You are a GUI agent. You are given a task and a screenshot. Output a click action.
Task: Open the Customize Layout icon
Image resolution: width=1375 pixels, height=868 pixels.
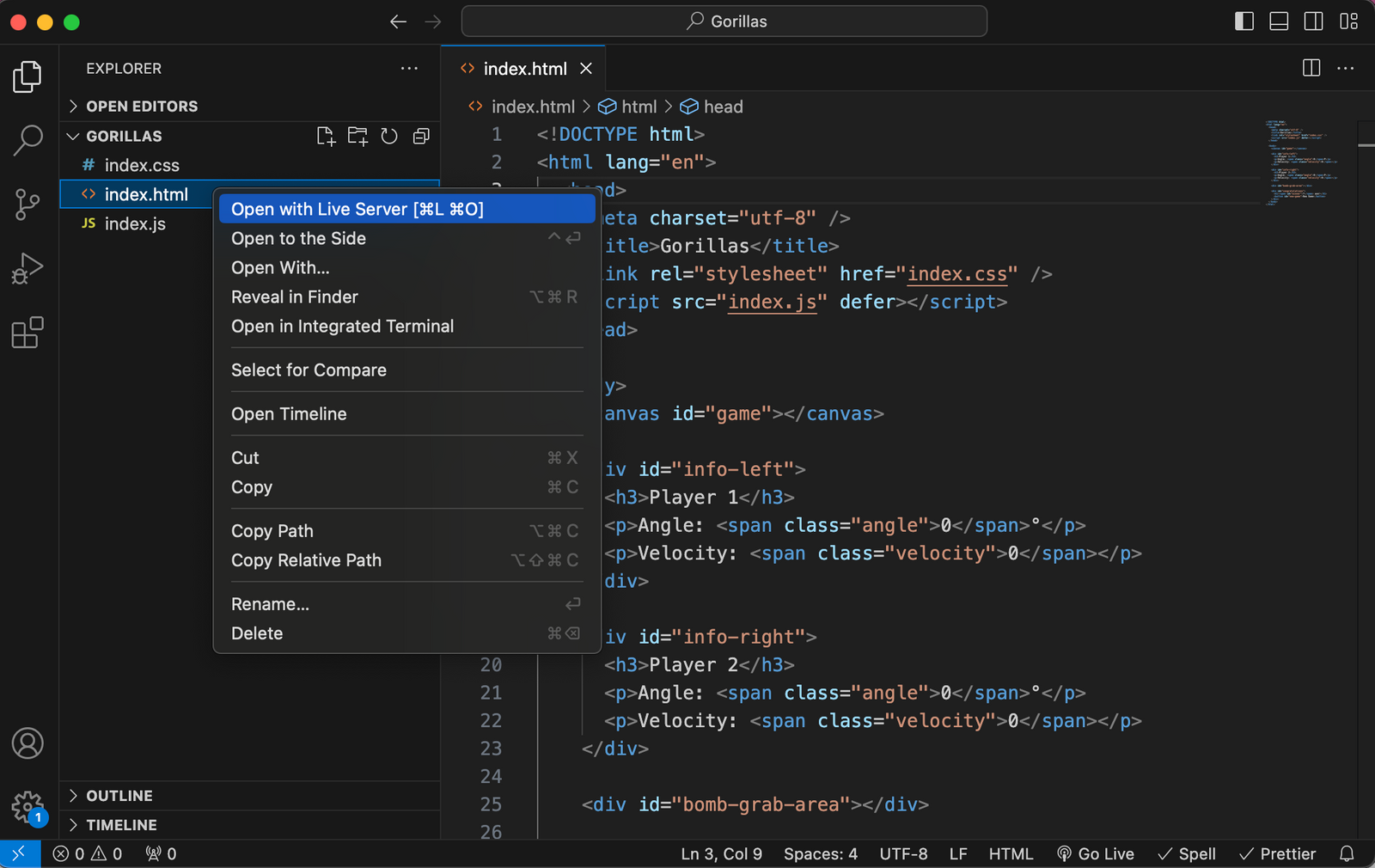click(1349, 21)
